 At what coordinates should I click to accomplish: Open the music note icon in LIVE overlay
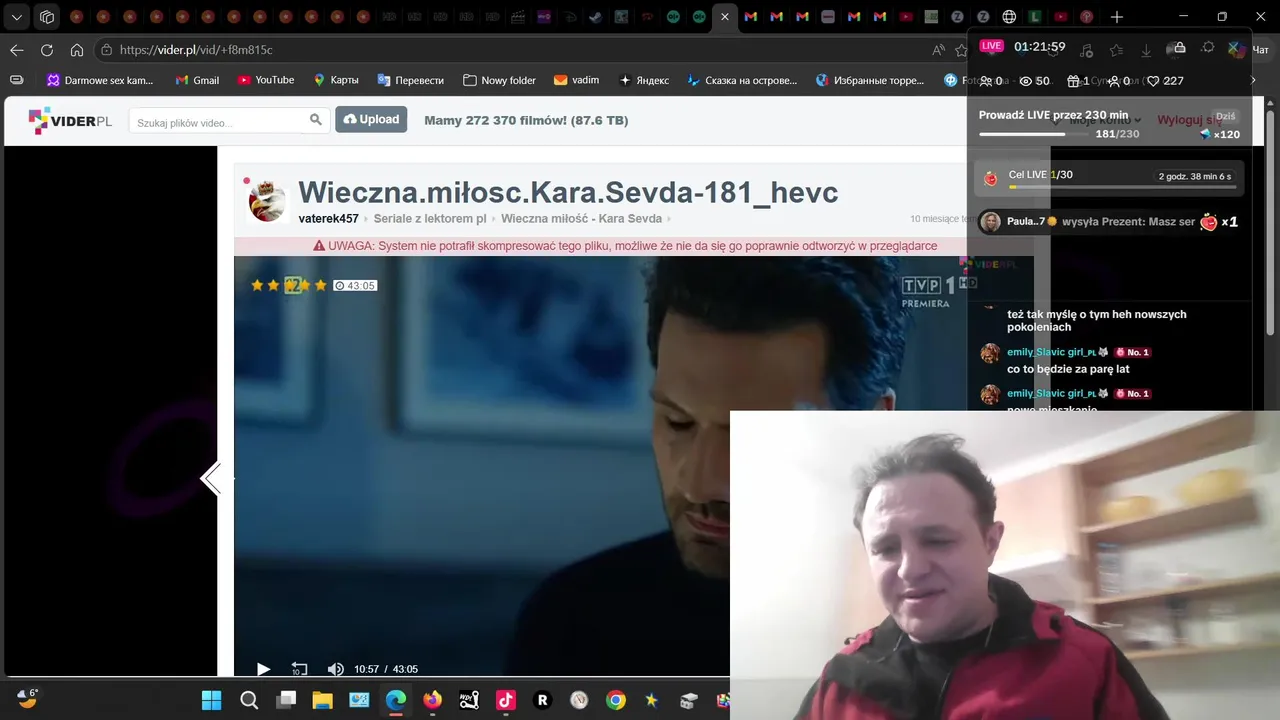1086,50
